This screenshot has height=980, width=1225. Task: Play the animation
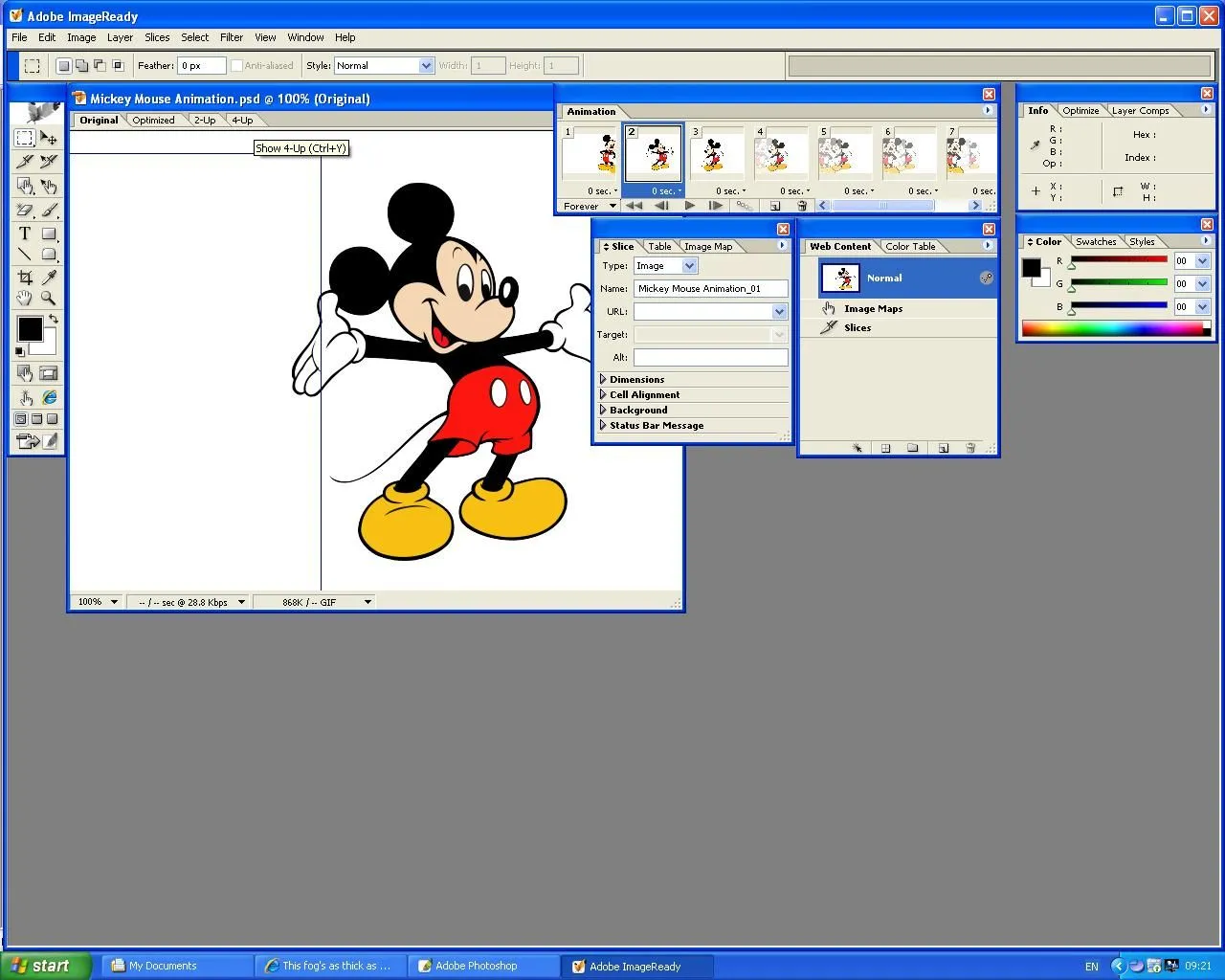pyautogui.click(x=689, y=206)
